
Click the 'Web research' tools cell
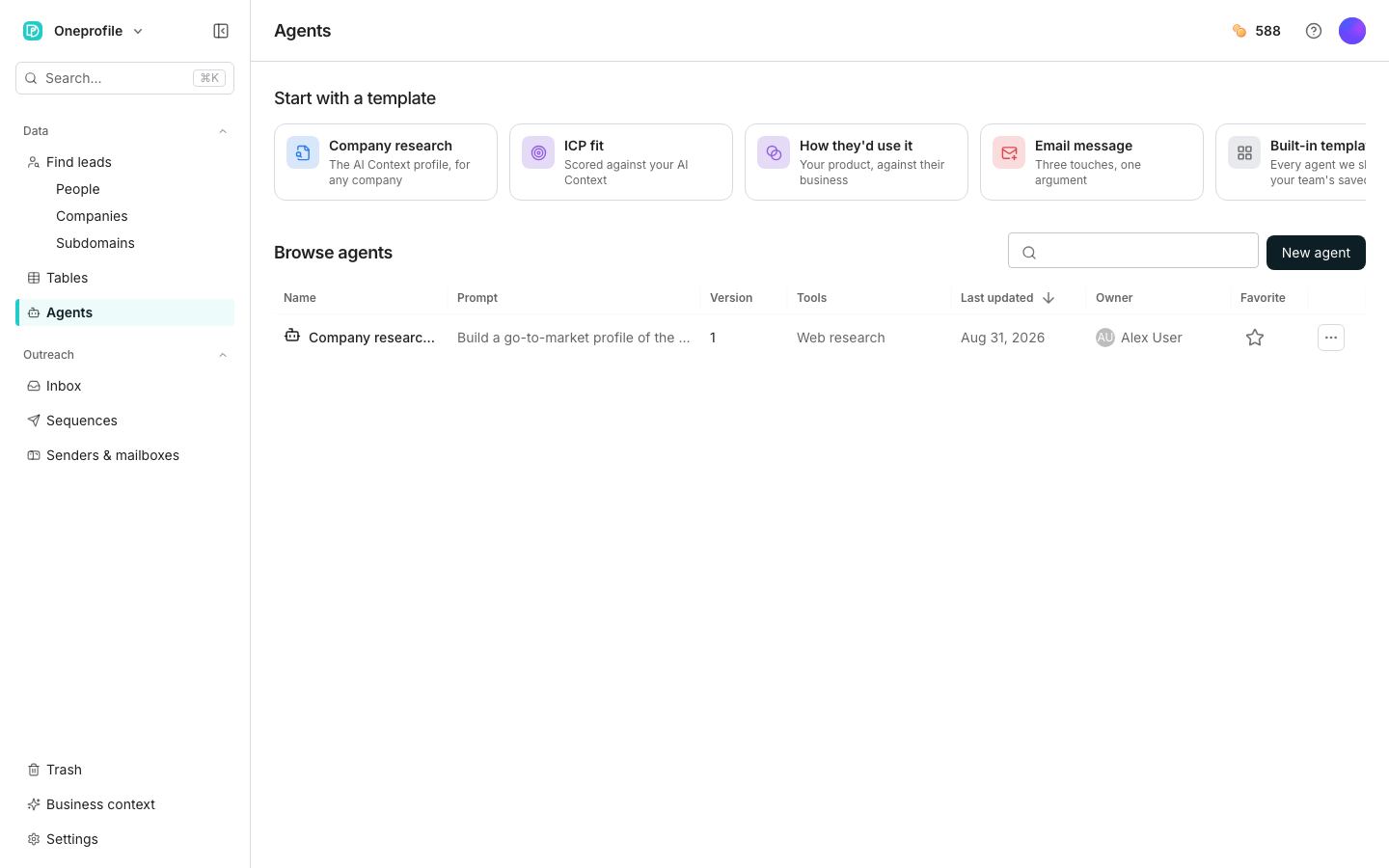point(841,338)
